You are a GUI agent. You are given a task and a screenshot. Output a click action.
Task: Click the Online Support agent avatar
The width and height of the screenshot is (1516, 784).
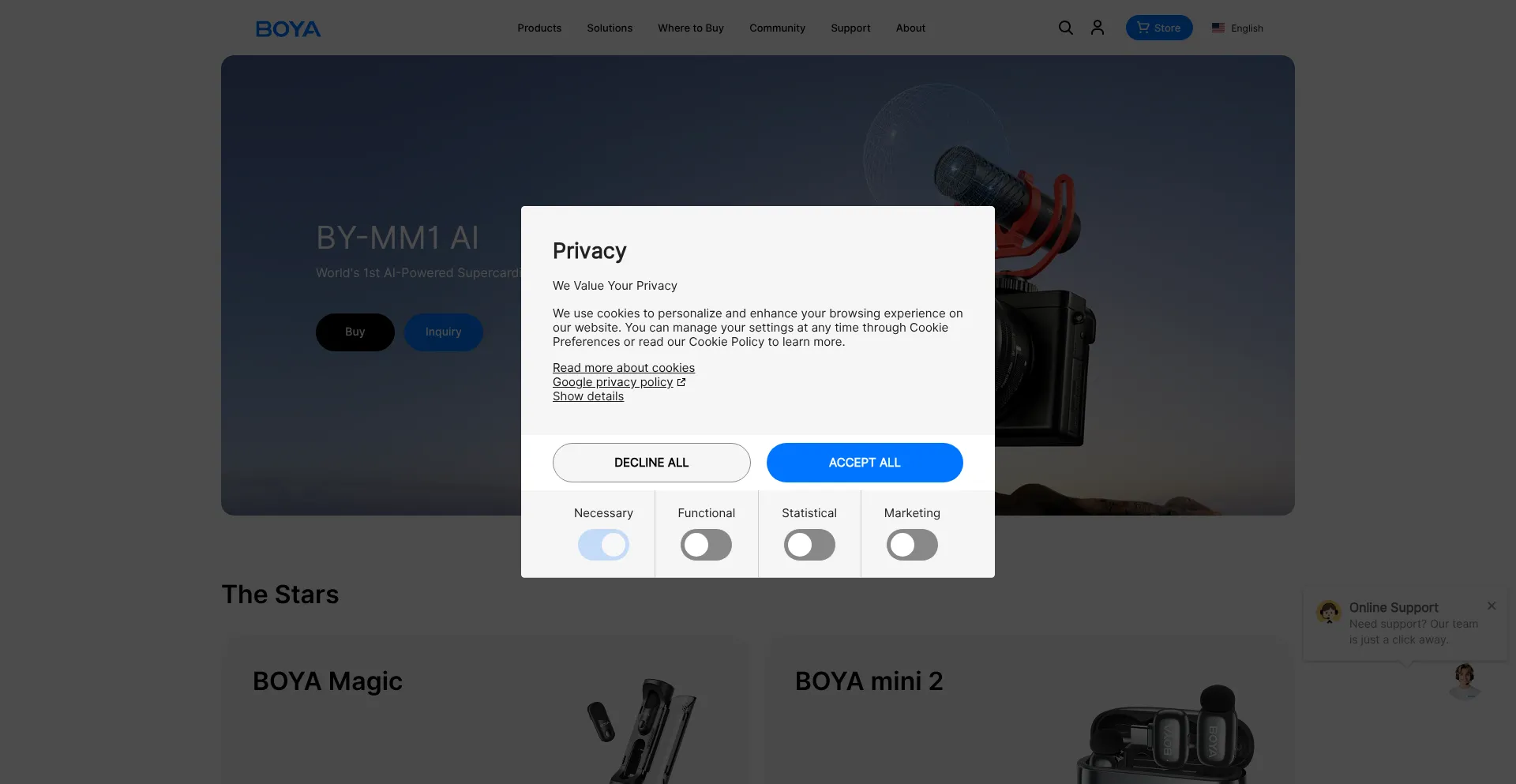pos(1329,612)
